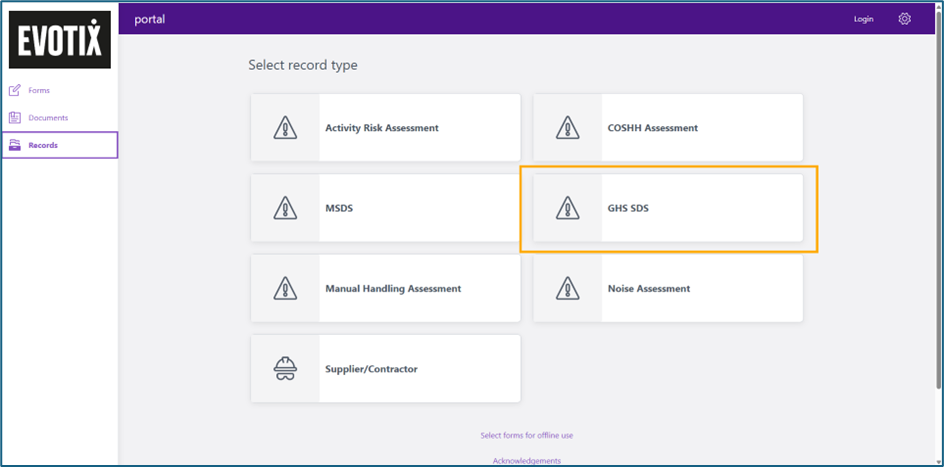Click the Activity Risk Assessment warning icon
The height and width of the screenshot is (467, 944).
(285, 128)
